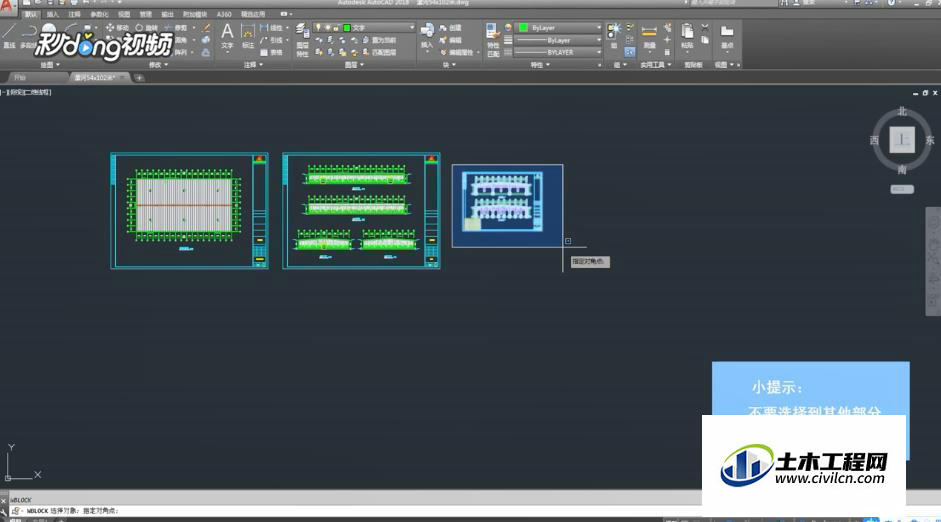941x522 pixels.
Task: Click the Copy clip icon in clipboard panel
Action: coord(705,40)
